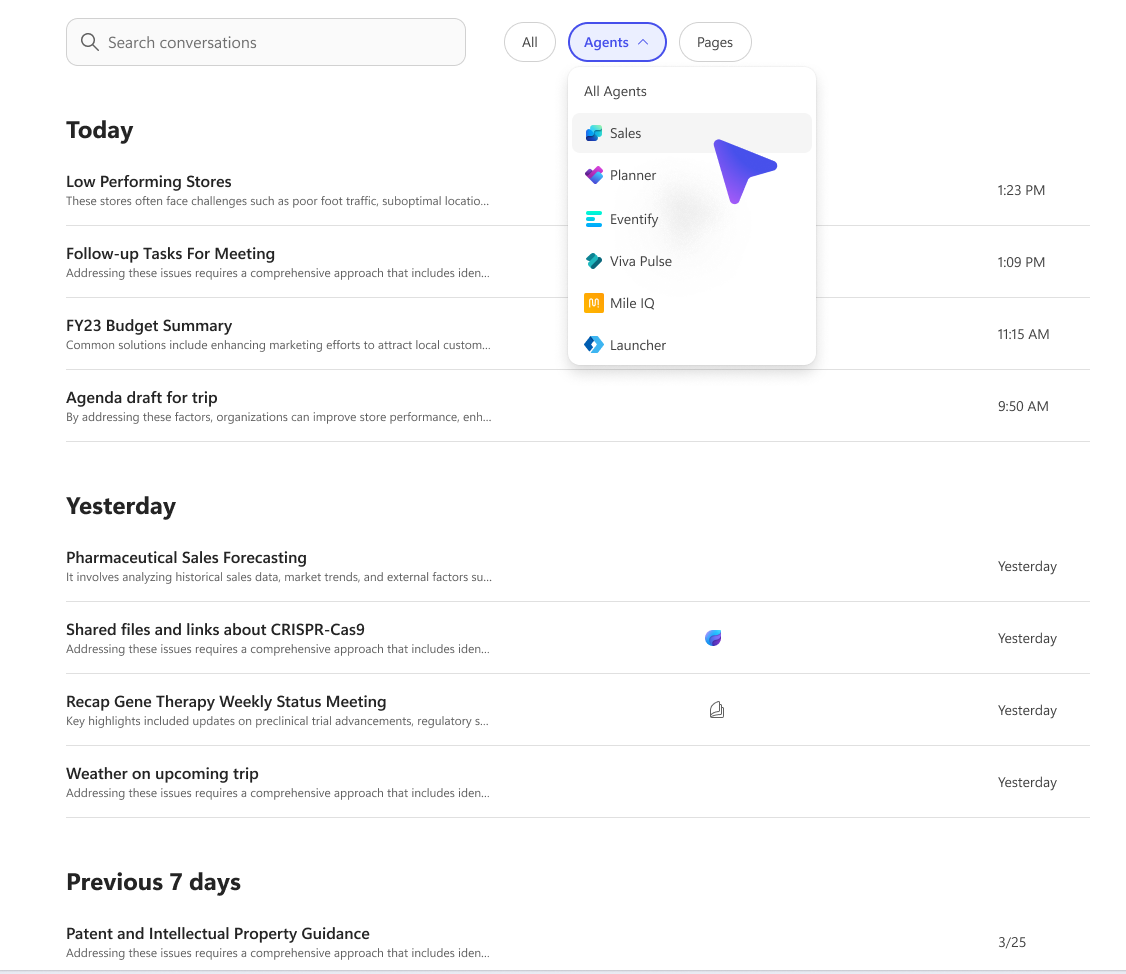Click the Viva Pulse agent icon
This screenshot has width=1126, height=974.
(x=594, y=261)
